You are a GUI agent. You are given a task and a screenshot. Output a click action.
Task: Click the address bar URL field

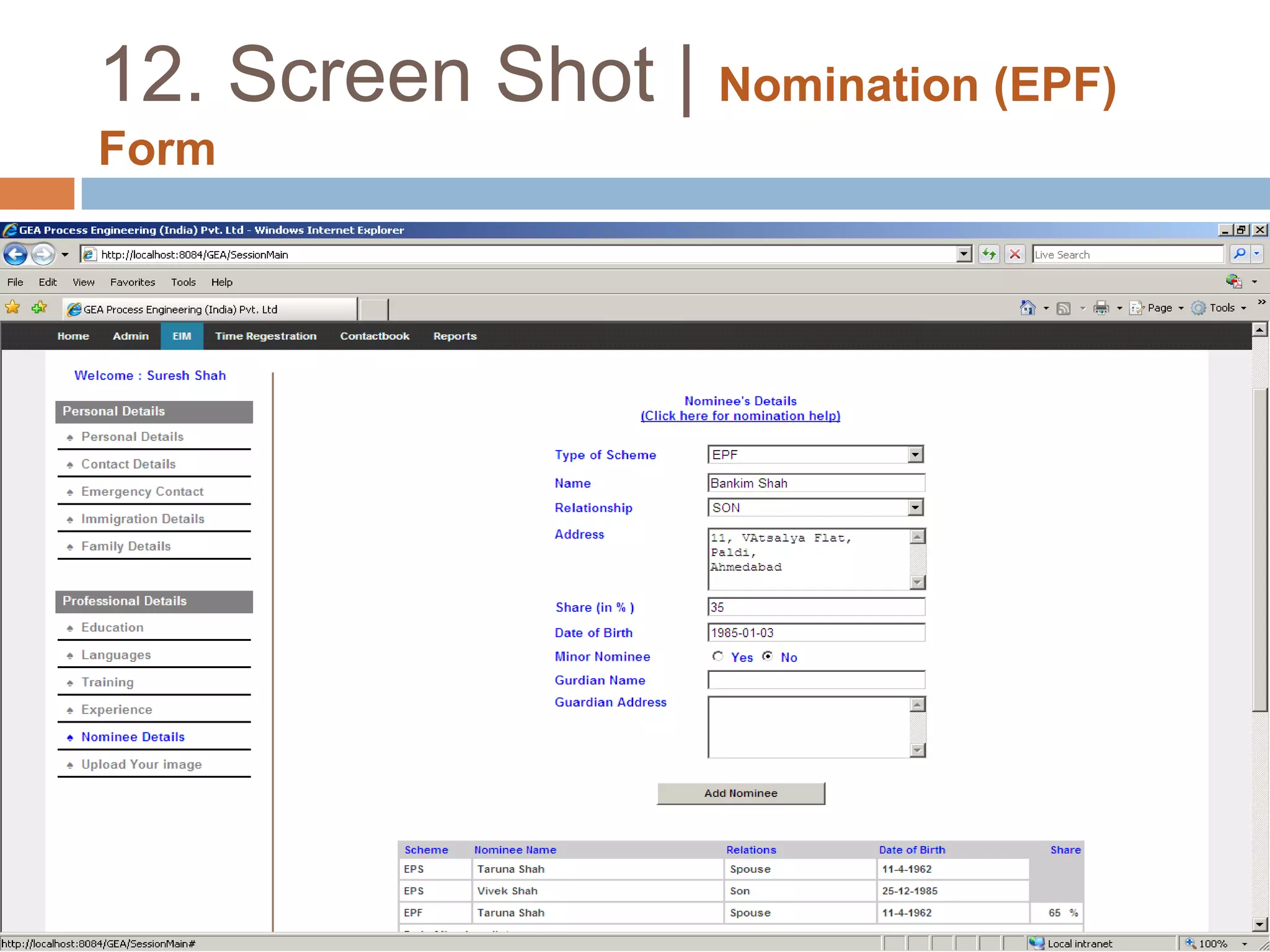pos(527,254)
